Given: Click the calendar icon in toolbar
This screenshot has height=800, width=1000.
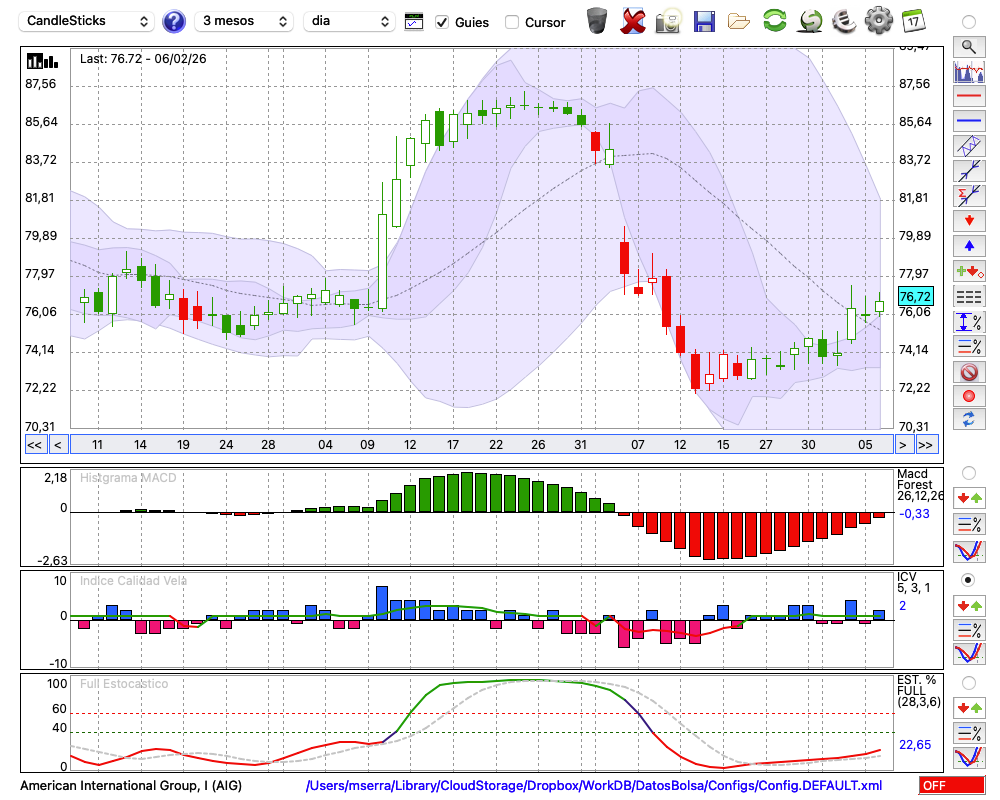Looking at the screenshot, I should pos(913,20).
